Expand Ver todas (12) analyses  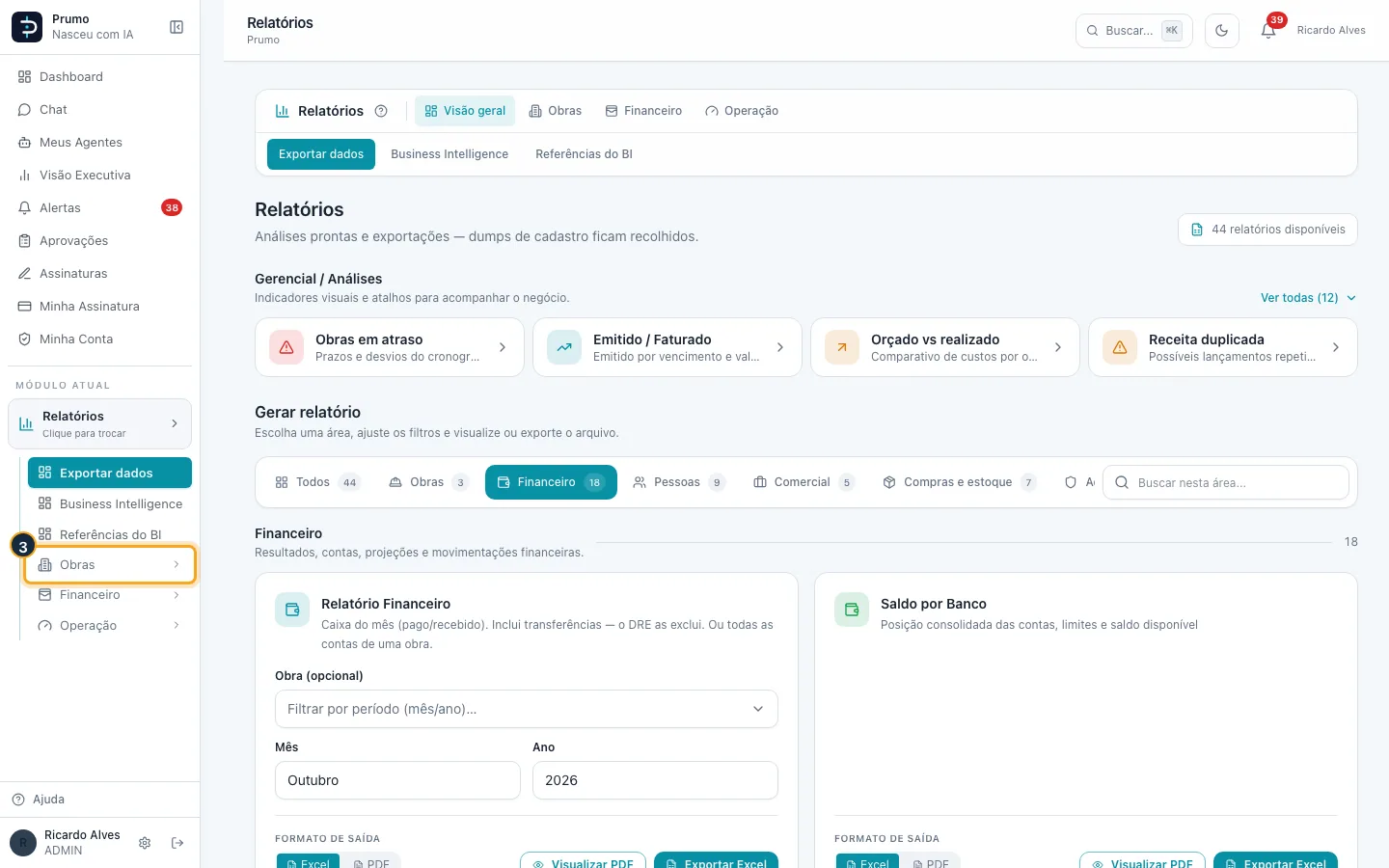click(x=1308, y=298)
